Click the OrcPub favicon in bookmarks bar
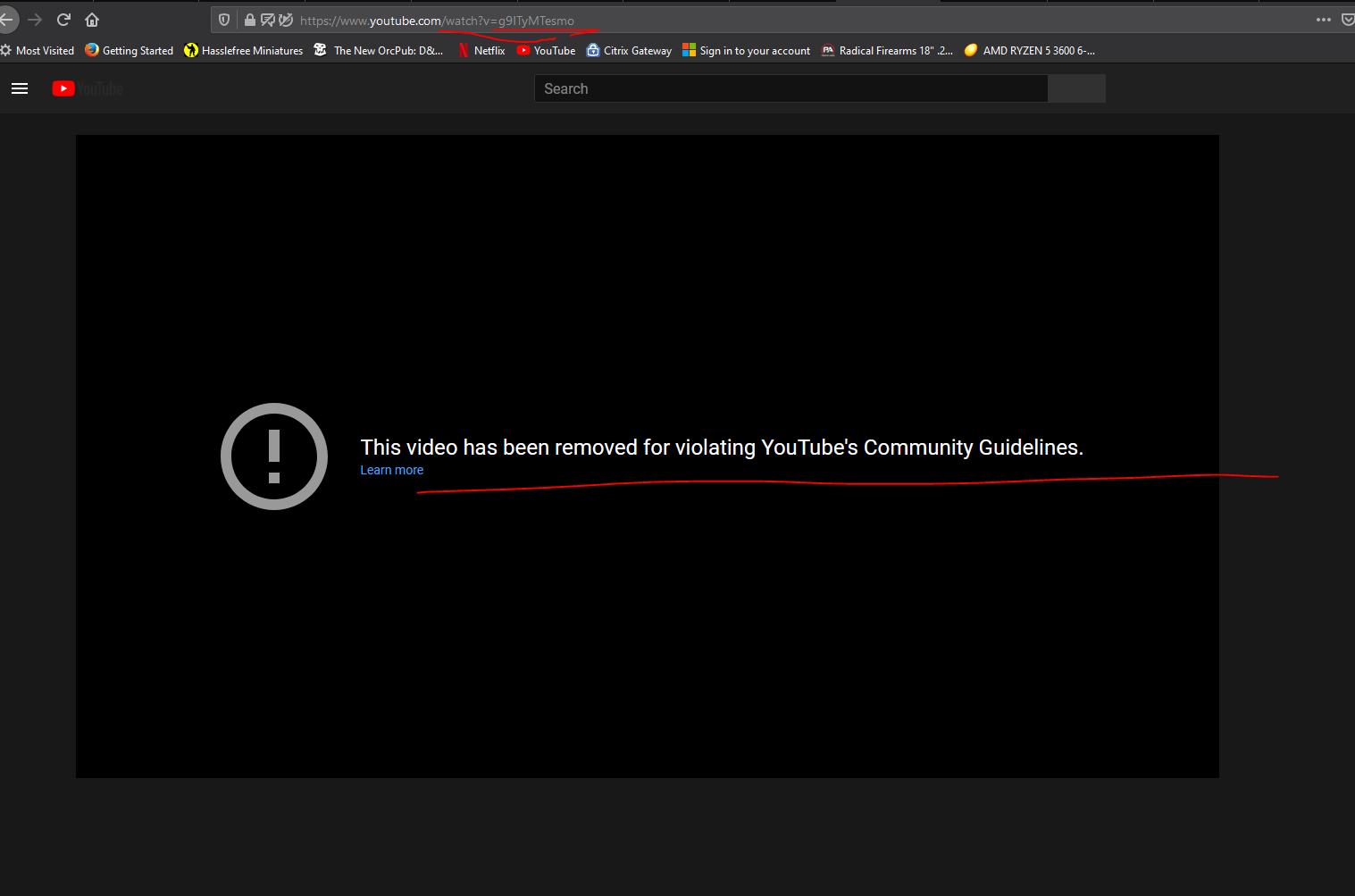 pyautogui.click(x=321, y=50)
